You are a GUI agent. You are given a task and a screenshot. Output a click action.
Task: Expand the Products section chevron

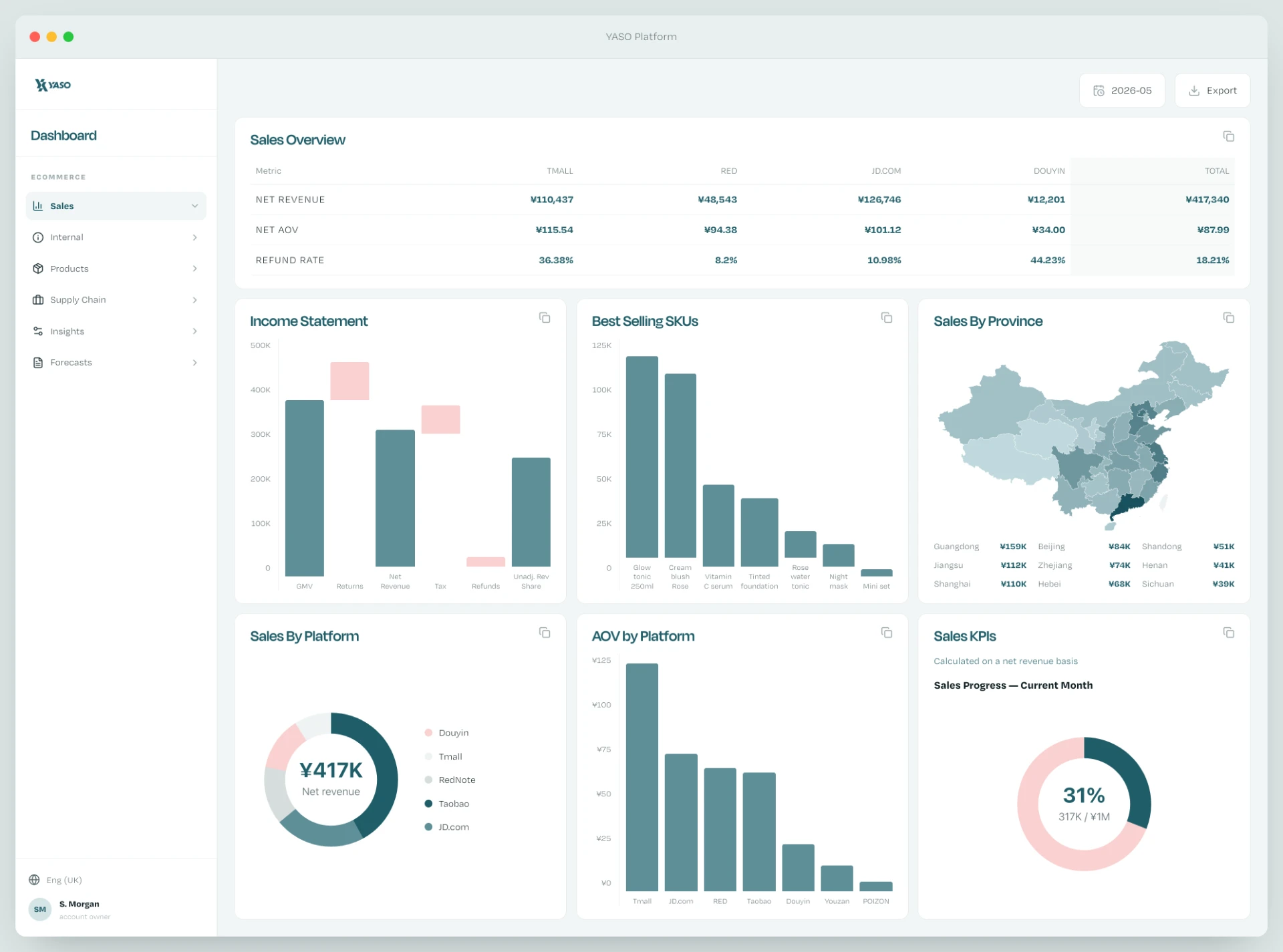194,269
